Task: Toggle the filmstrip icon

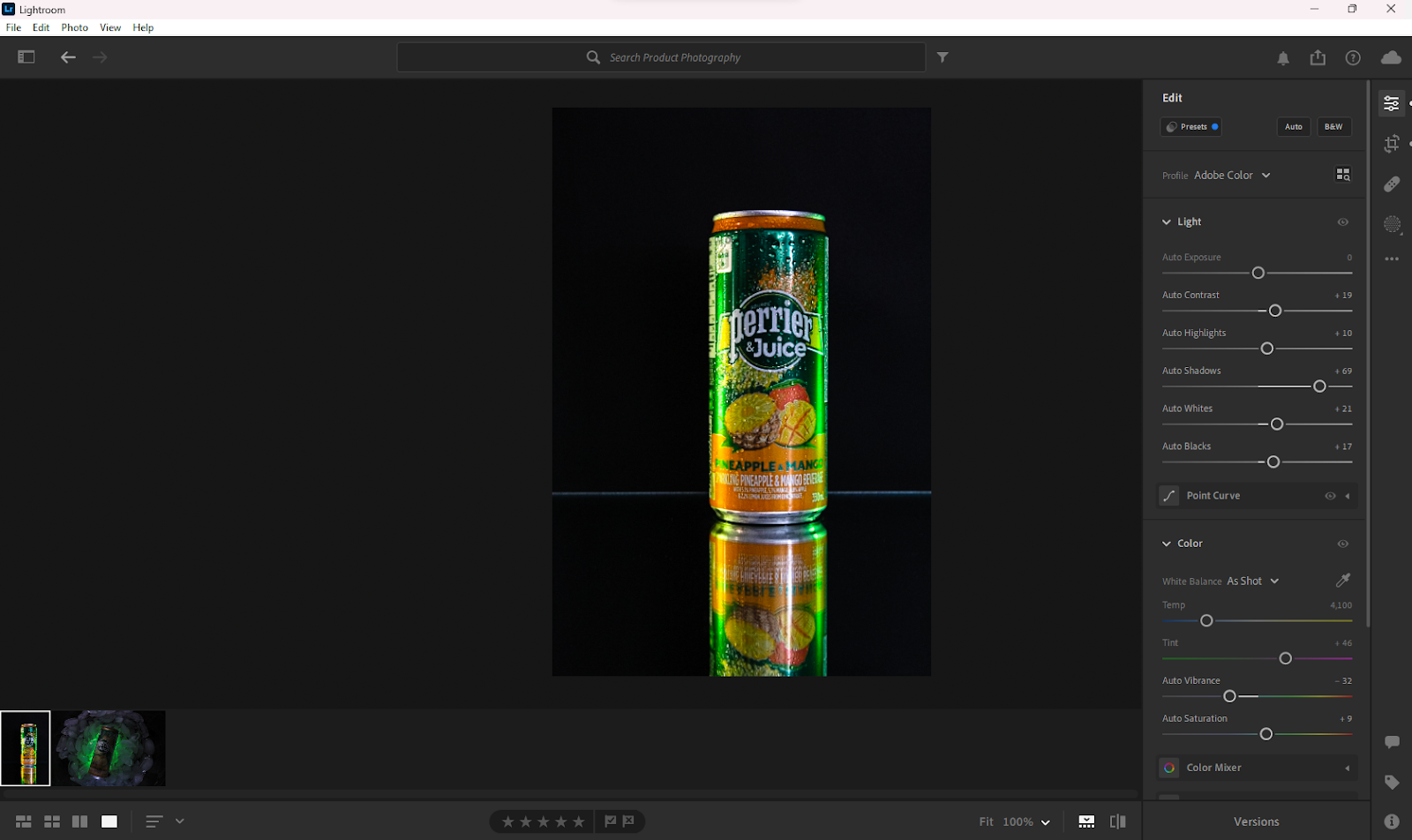Action: click(x=1086, y=821)
